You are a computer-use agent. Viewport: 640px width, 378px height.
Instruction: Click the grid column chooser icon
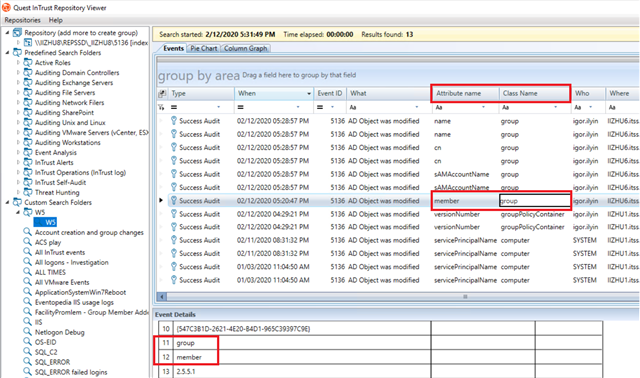coord(162,93)
